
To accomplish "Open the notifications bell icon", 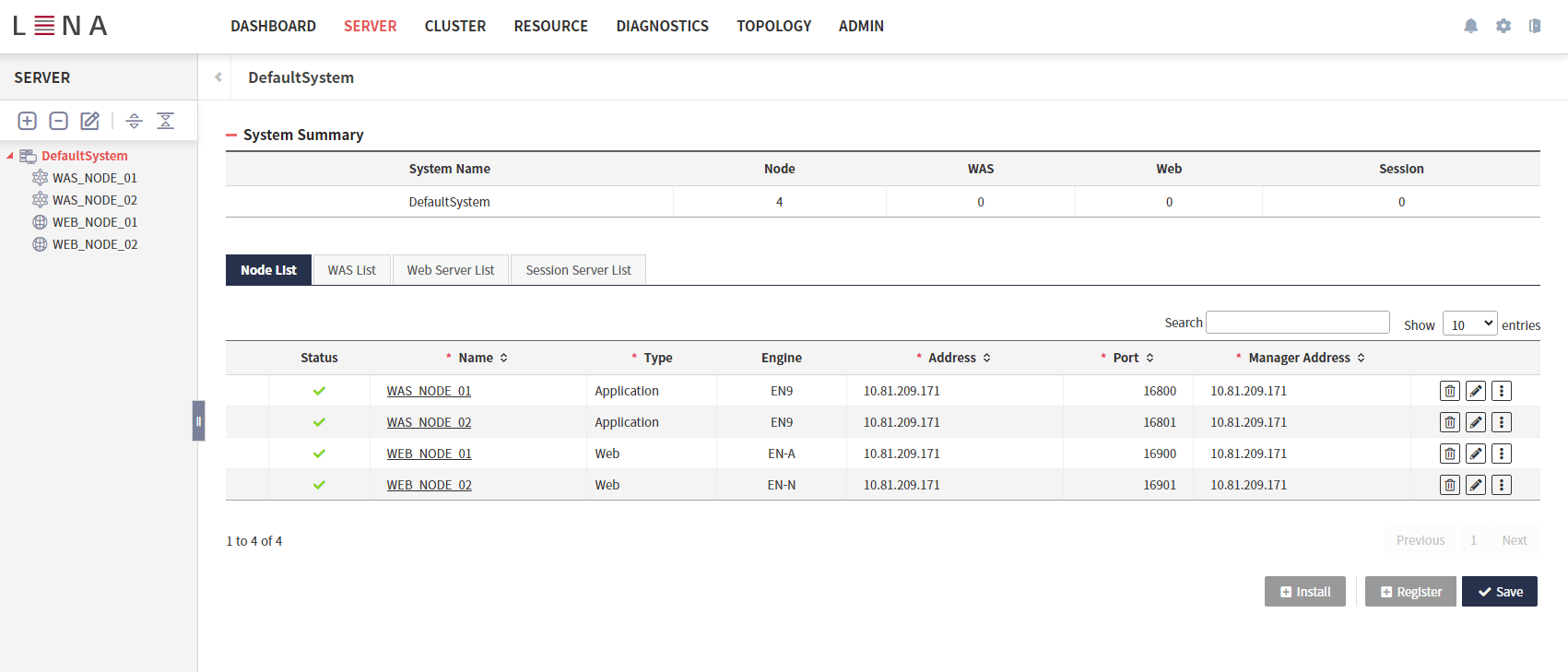I will coord(1471,26).
